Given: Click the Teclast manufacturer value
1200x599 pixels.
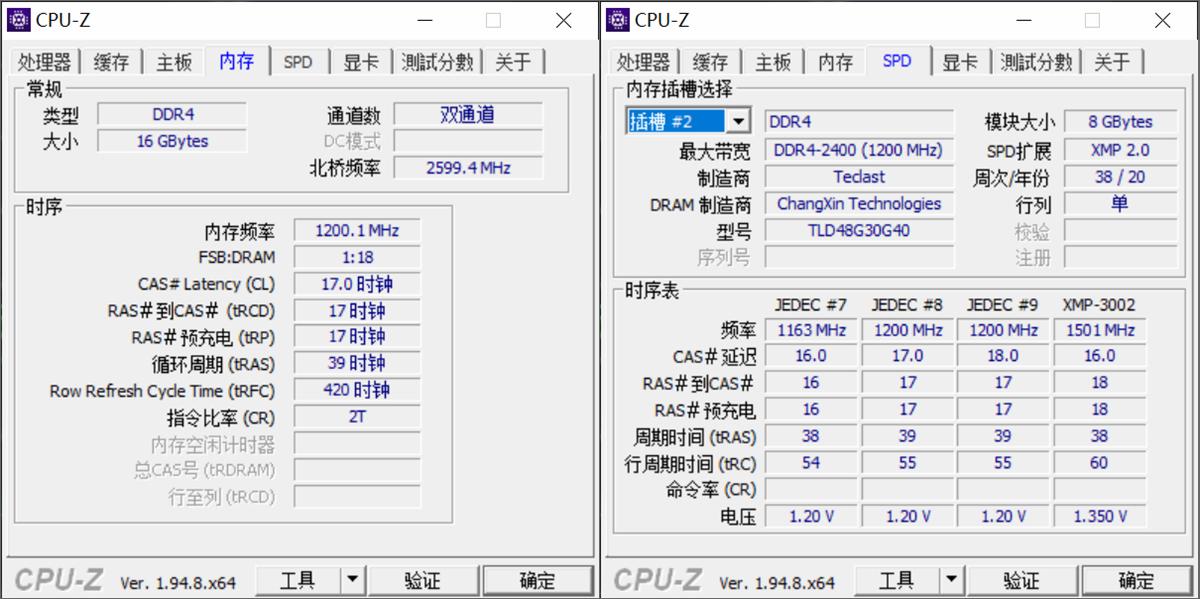Looking at the screenshot, I should click(x=859, y=177).
